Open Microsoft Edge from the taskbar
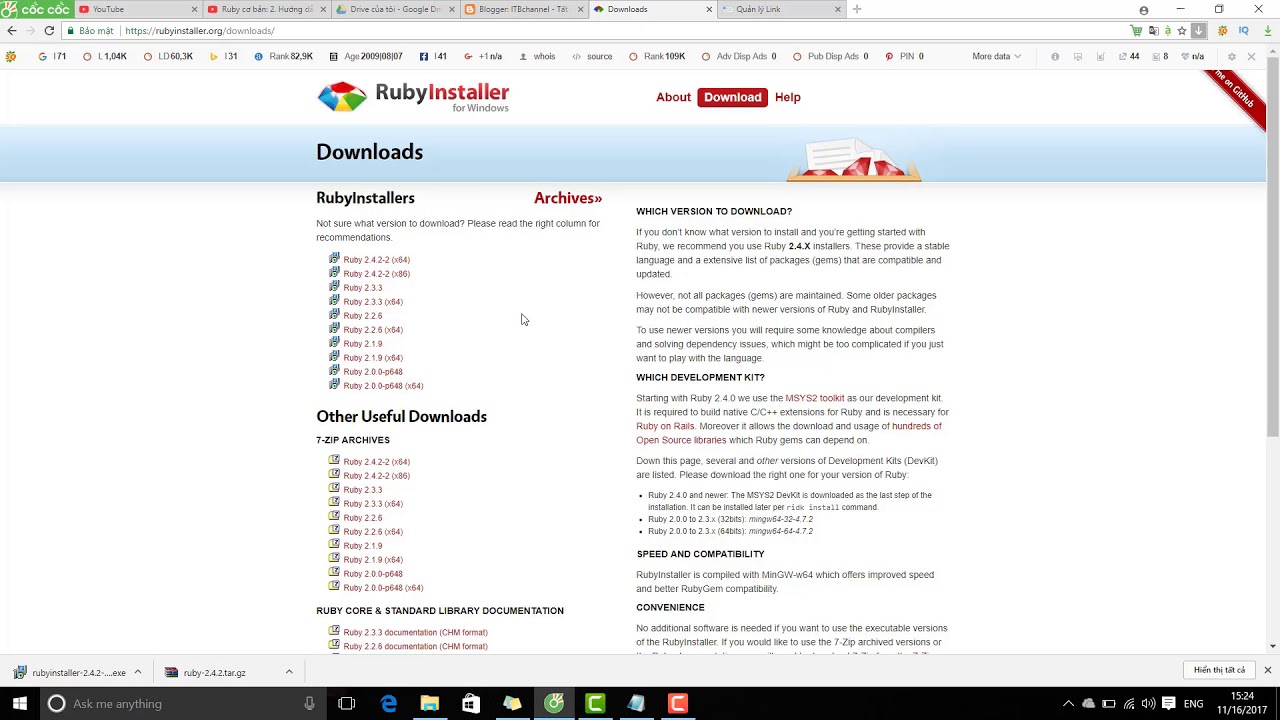The height and width of the screenshot is (720, 1280). (389, 704)
